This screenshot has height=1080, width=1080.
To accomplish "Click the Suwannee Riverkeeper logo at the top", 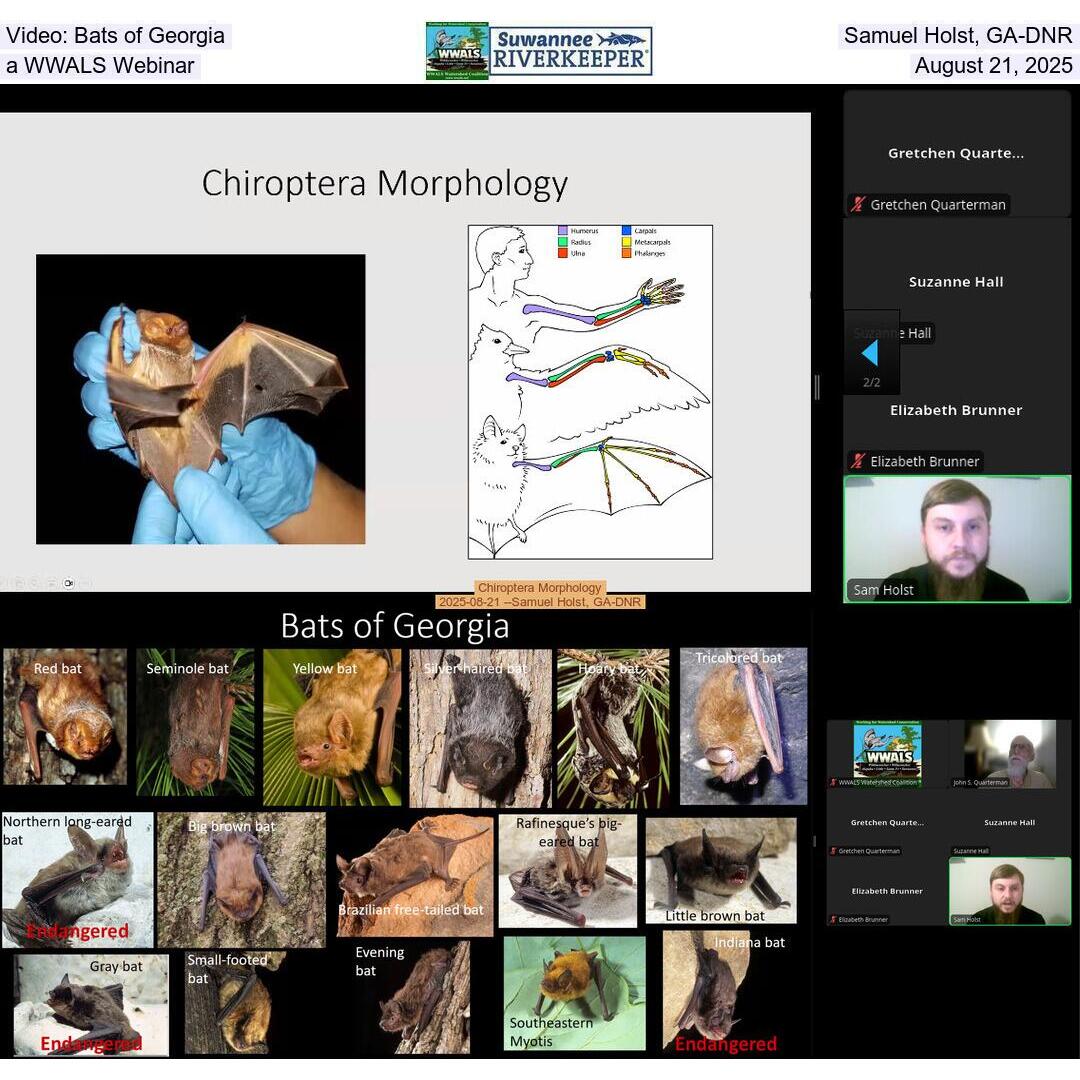I will [x=570, y=48].
